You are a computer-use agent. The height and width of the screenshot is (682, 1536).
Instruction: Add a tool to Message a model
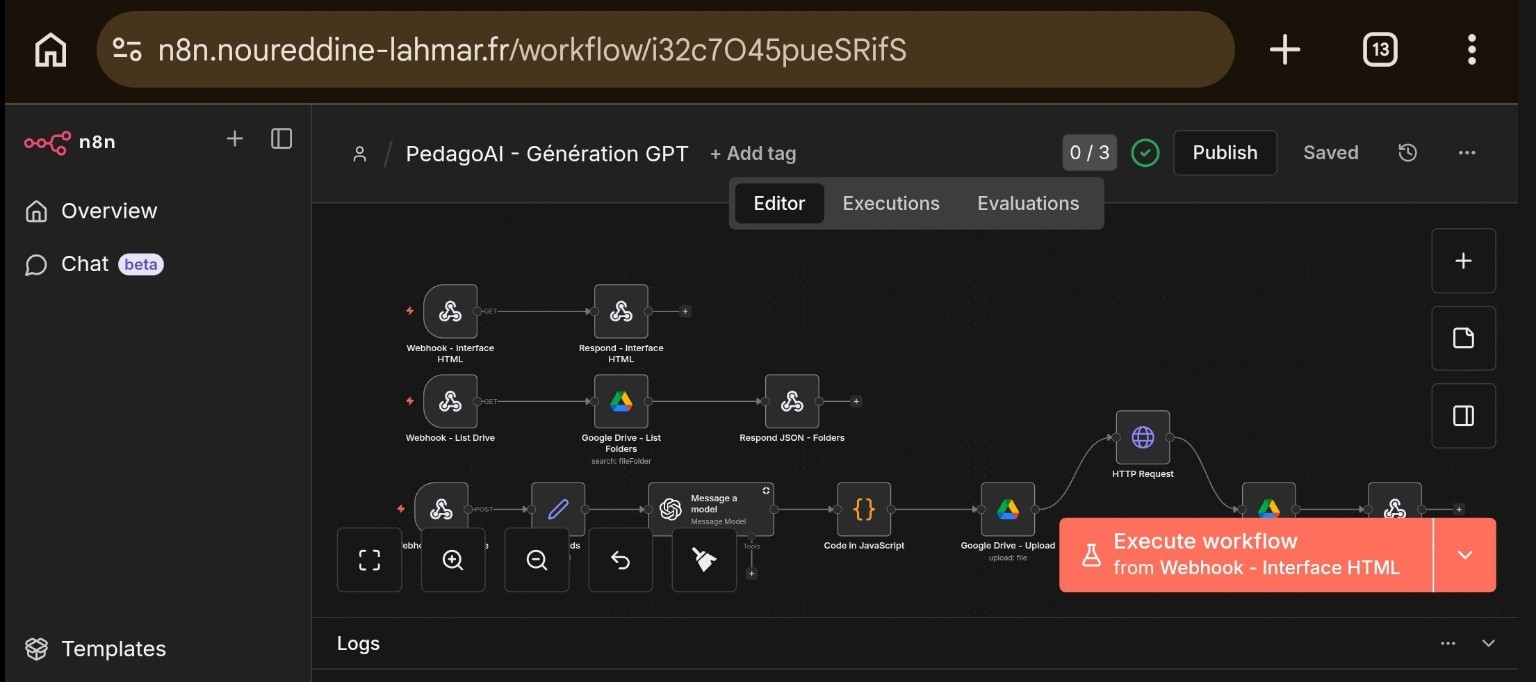751,573
